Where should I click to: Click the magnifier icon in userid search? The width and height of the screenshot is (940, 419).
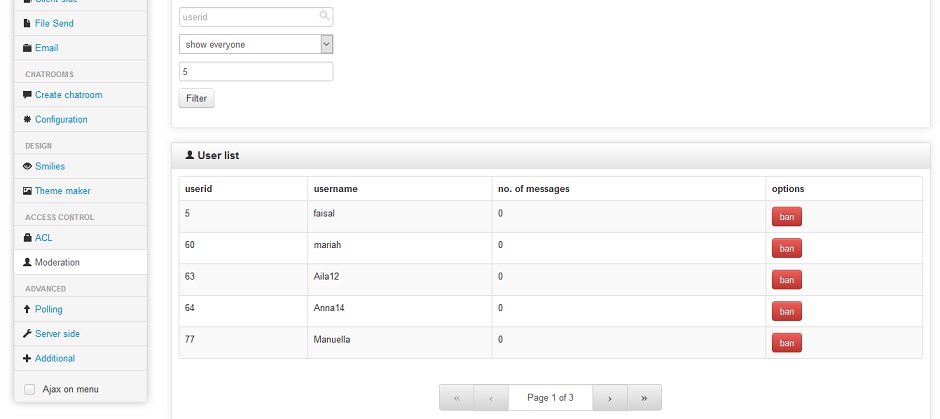[x=324, y=16]
